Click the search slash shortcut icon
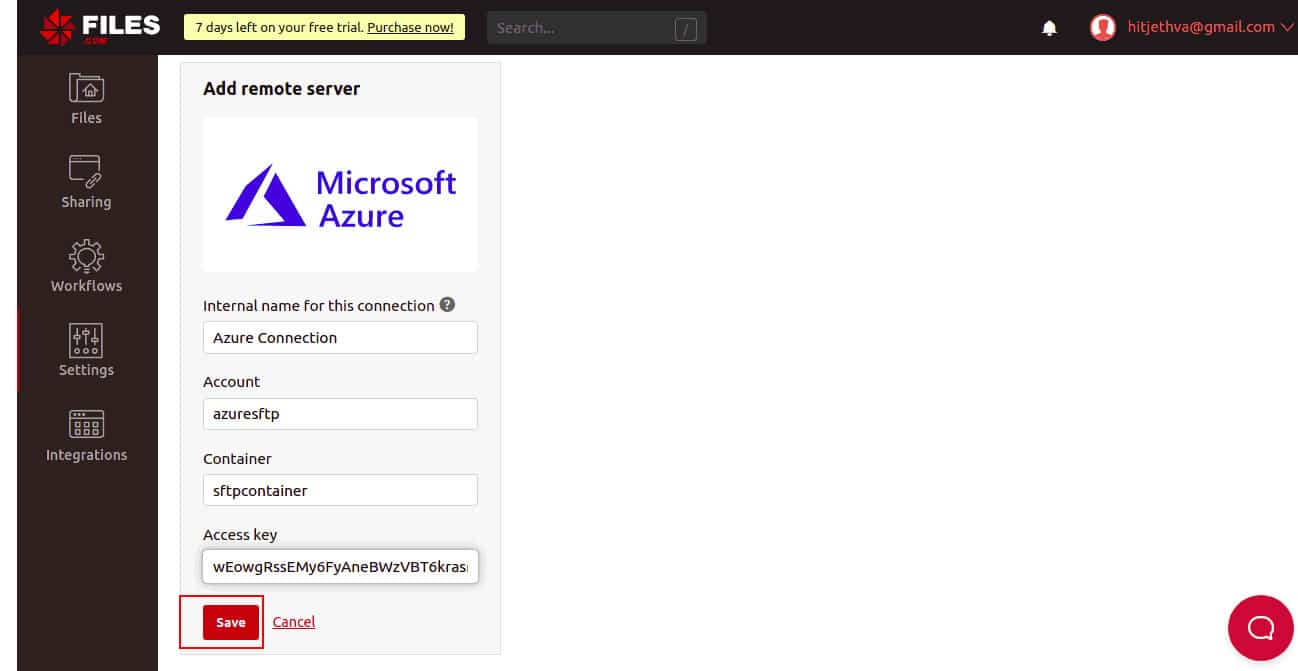The width and height of the screenshot is (1298, 671). click(686, 29)
